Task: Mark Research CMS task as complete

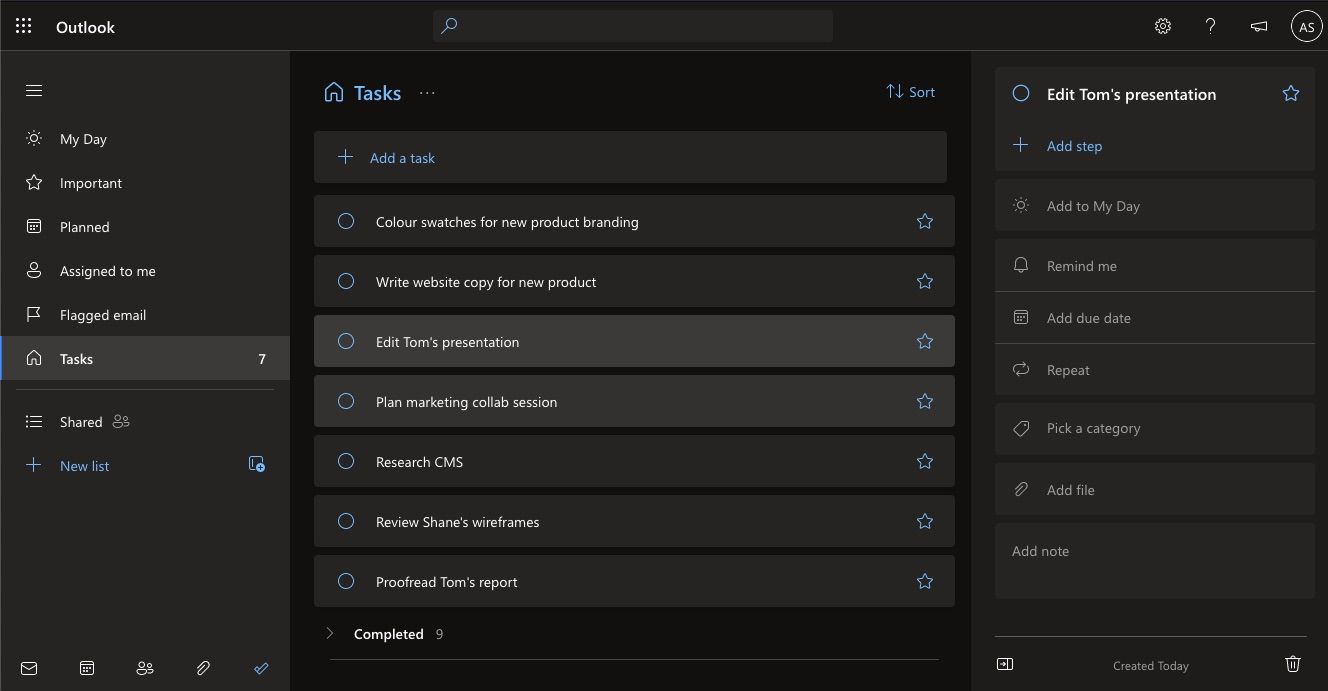Action: [x=346, y=462]
